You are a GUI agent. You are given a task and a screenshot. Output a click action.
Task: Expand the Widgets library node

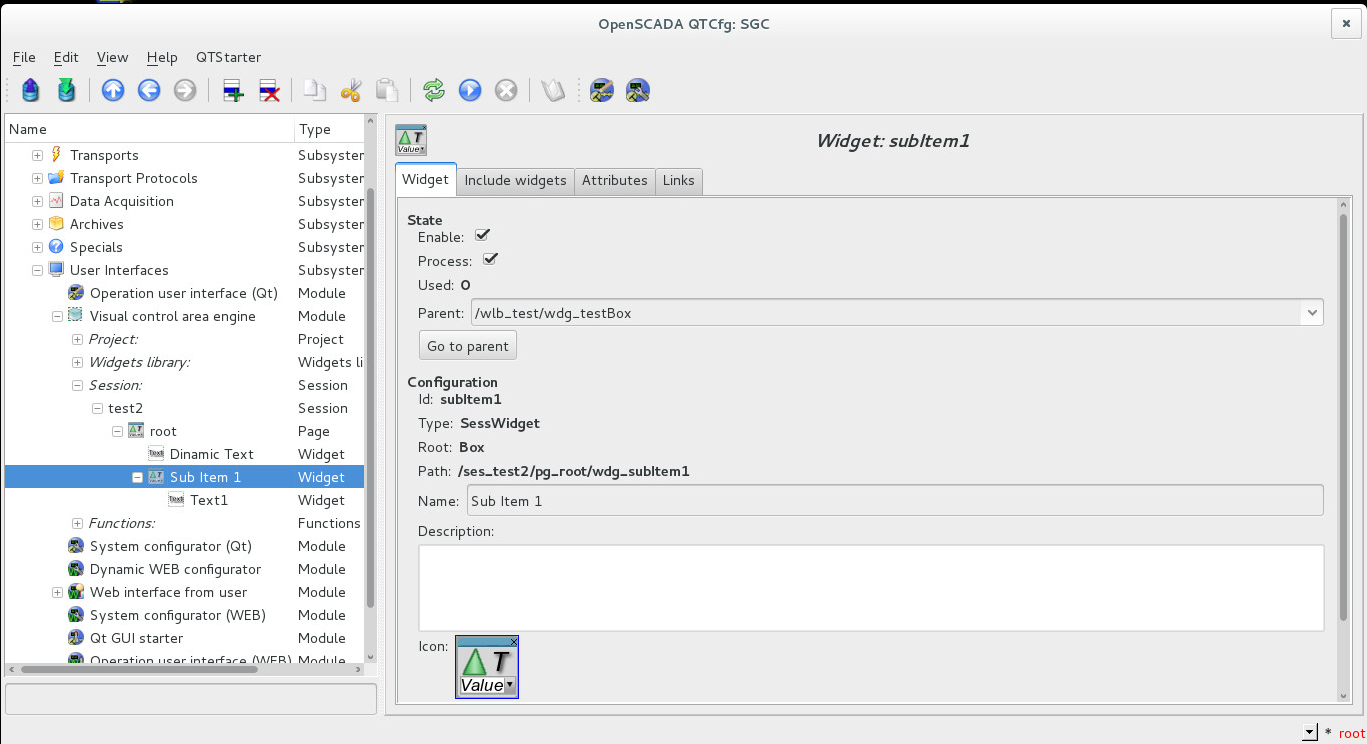(x=77, y=362)
